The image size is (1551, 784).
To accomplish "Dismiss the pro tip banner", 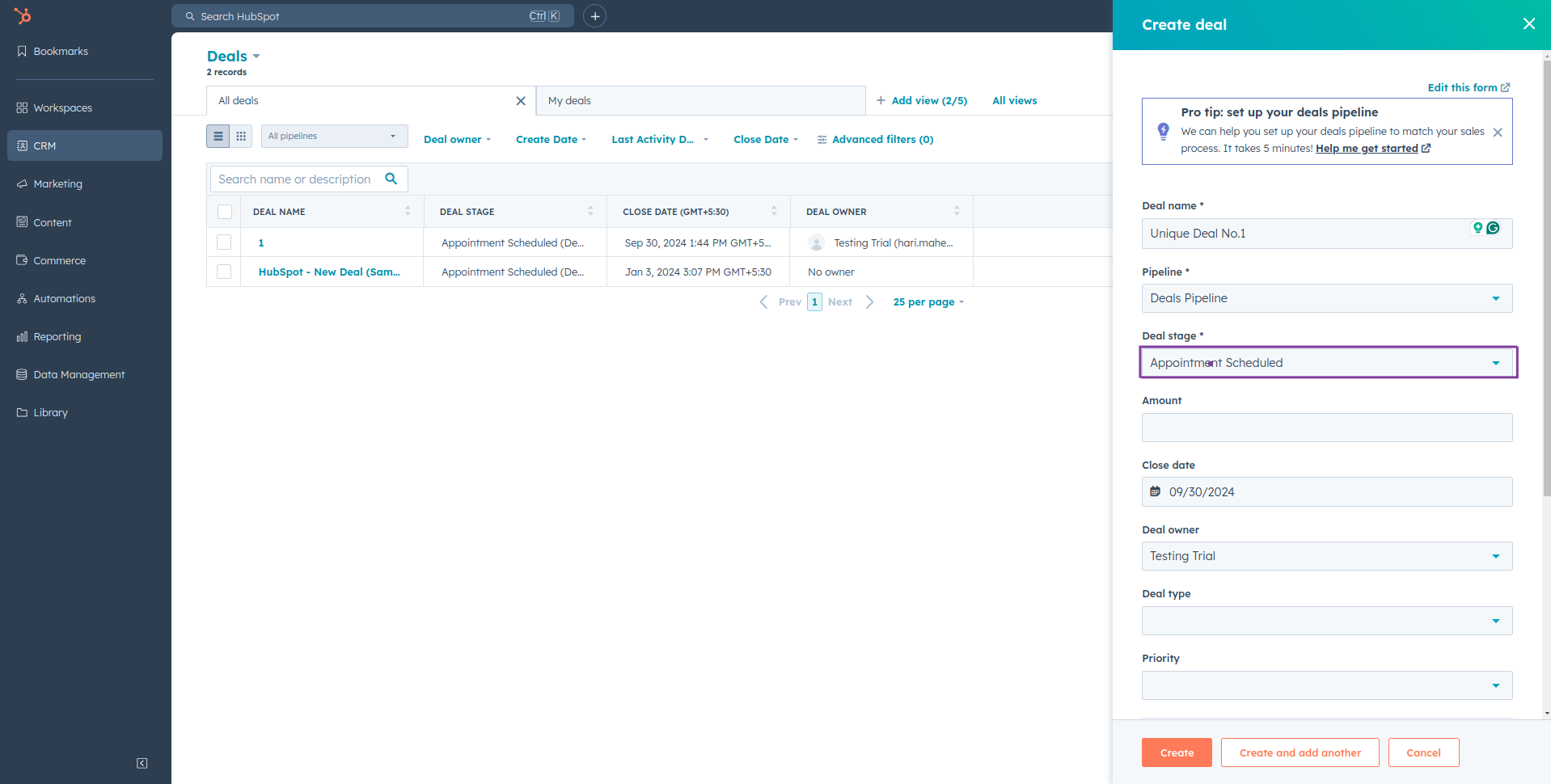I will tap(1498, 133).
